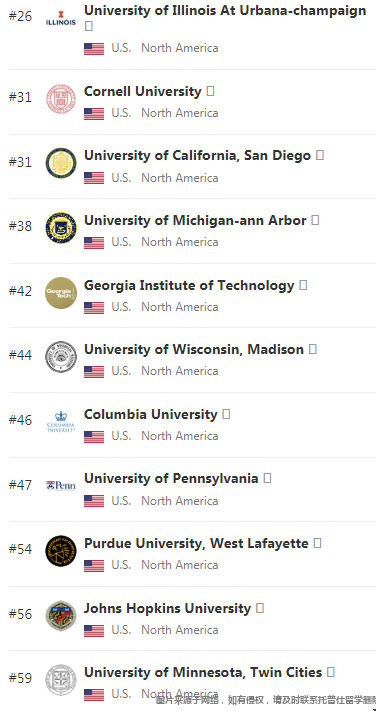Select the Purdue University black seal
This screenshot has width=376, height=711.
61,551
